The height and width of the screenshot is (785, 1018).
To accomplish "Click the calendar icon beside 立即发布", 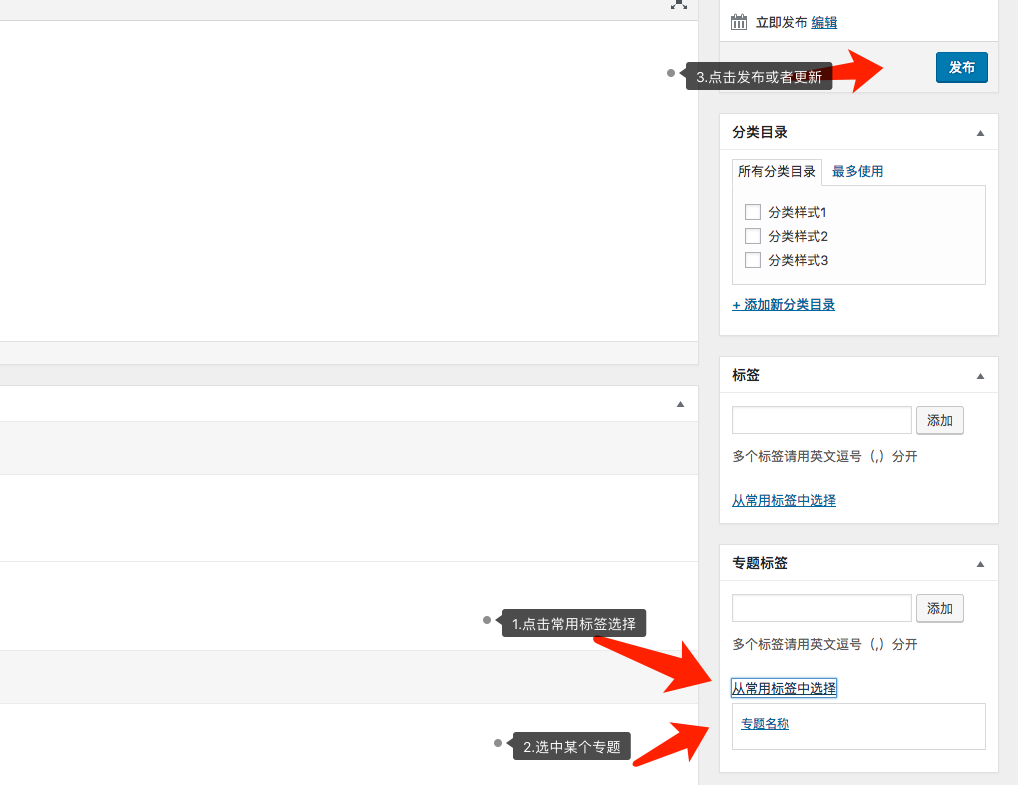I will coord(739,22).
